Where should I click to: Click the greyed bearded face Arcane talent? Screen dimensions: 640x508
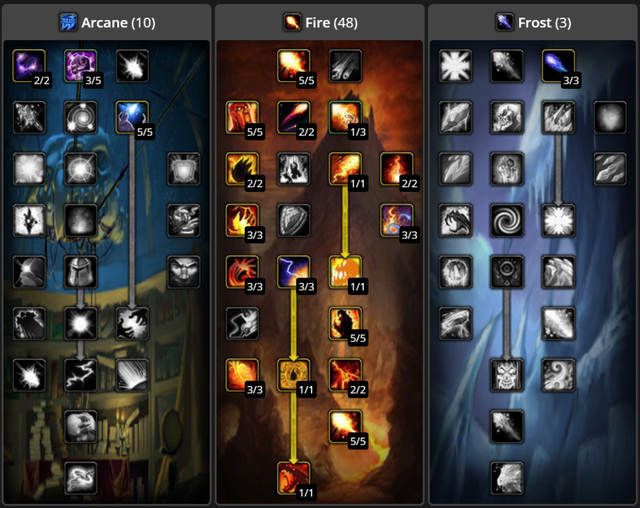pyautogui.click(x=184, y=221)
